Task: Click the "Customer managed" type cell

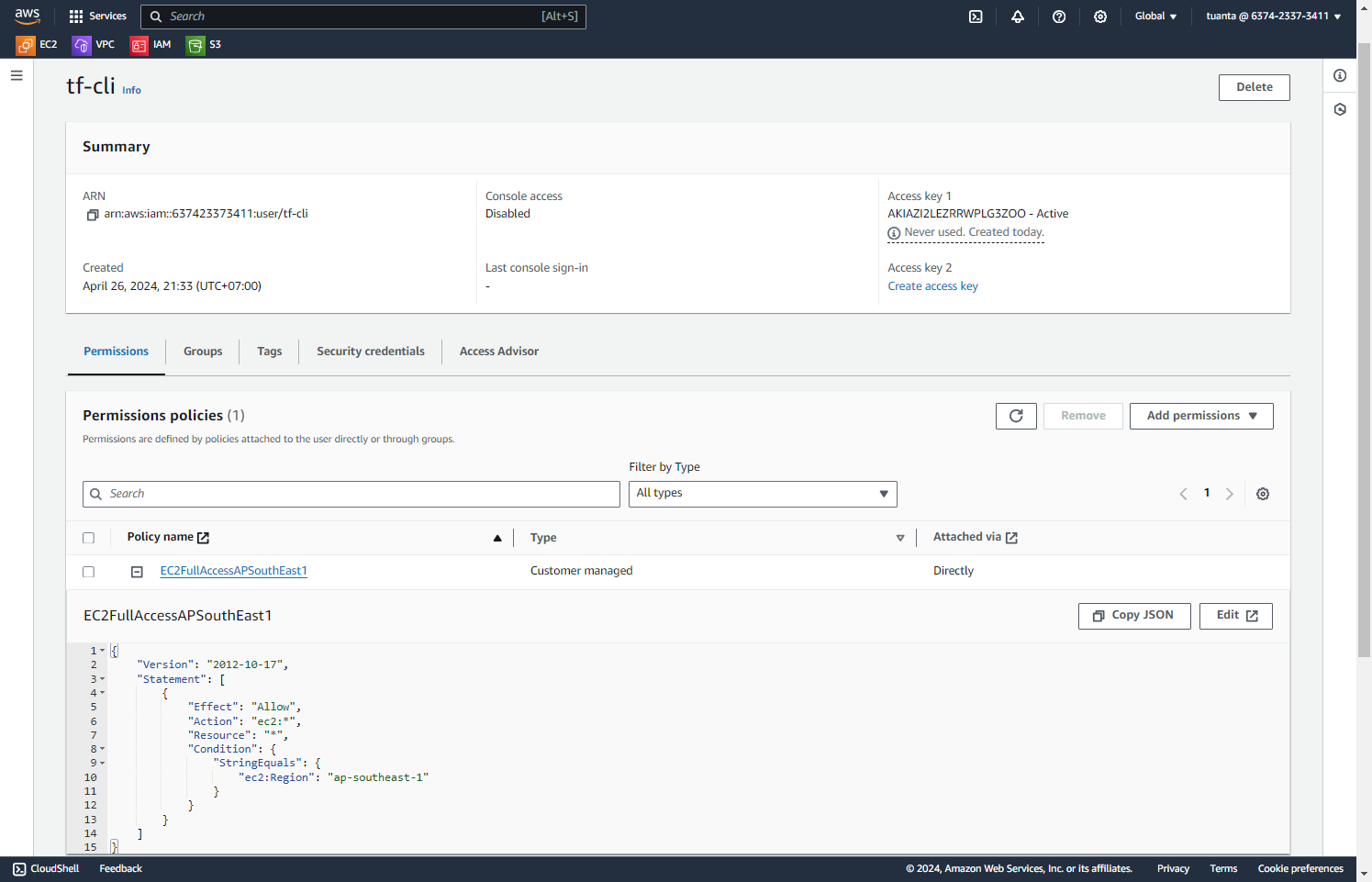Action: [x=581, y=571]
